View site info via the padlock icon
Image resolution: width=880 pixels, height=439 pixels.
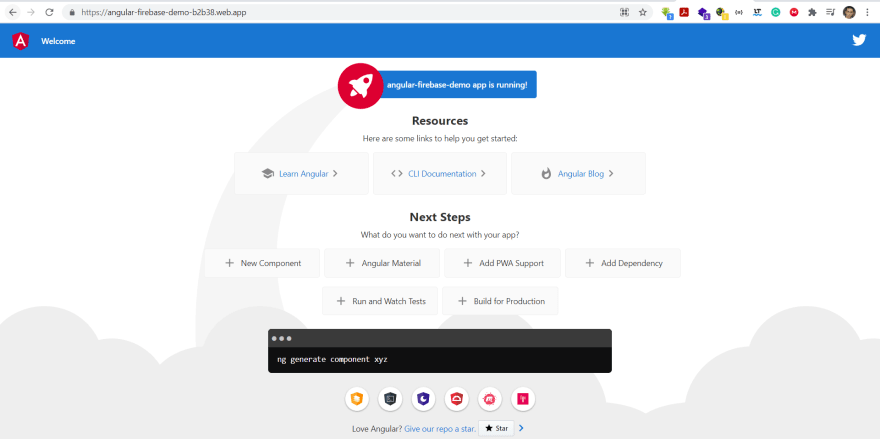coord(72,12)
